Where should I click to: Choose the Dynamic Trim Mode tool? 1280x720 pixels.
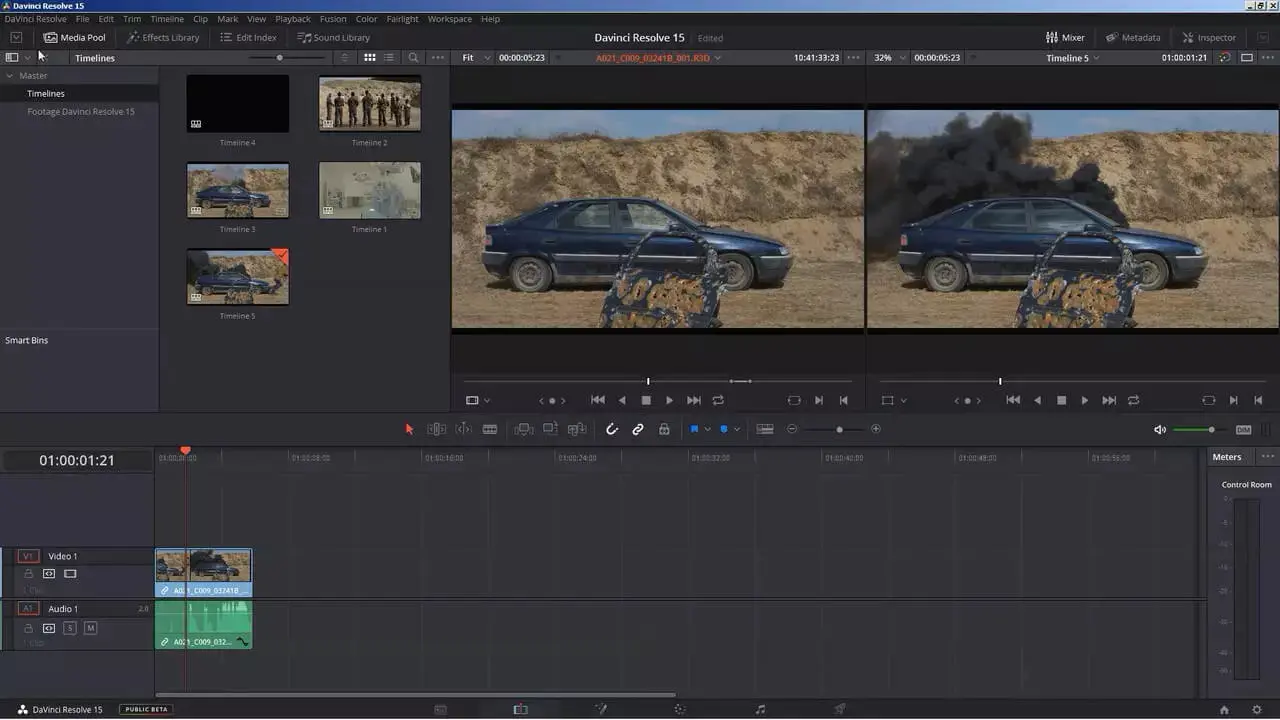464,429
